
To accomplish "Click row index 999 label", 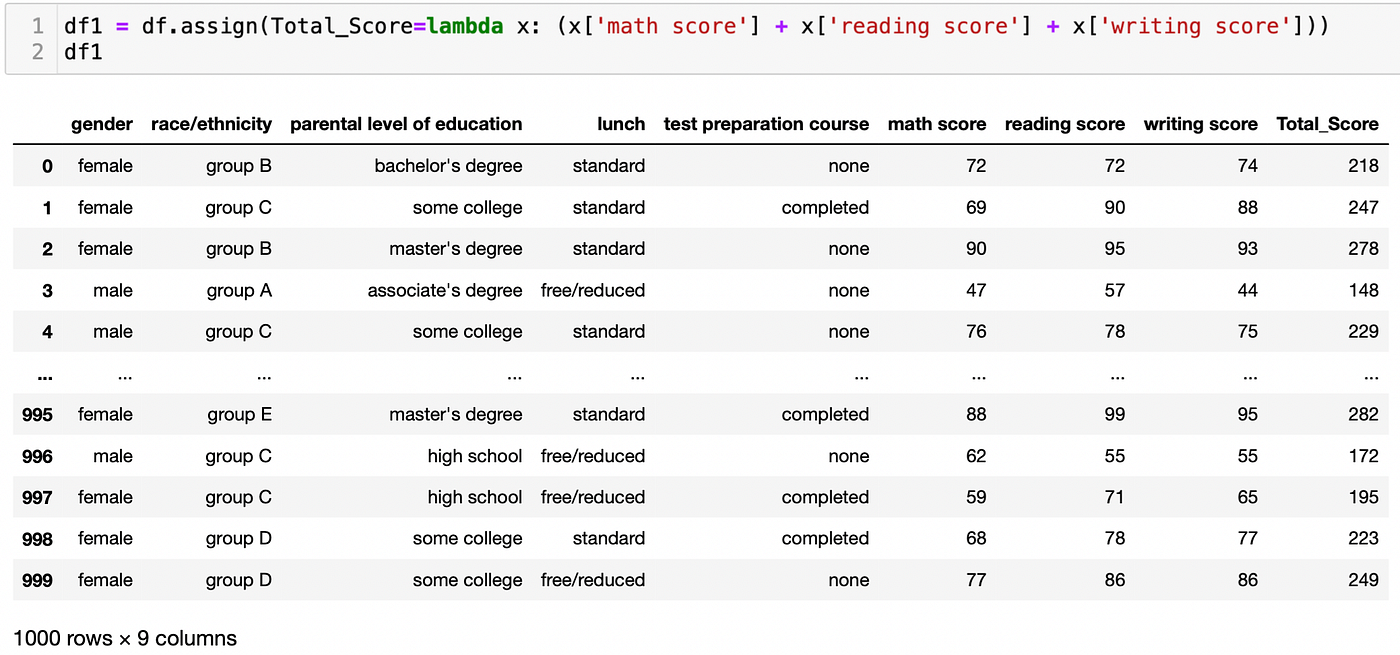I will (37, 580).
